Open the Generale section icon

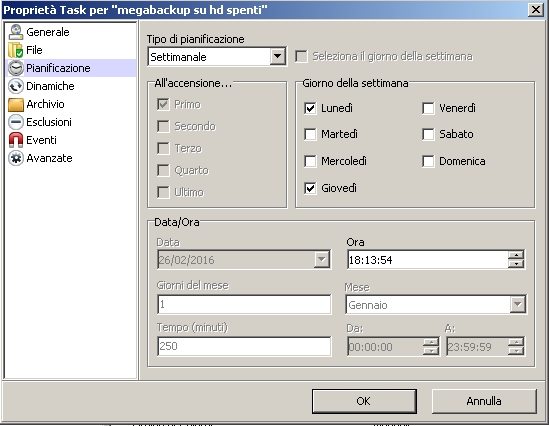[16, 32]
